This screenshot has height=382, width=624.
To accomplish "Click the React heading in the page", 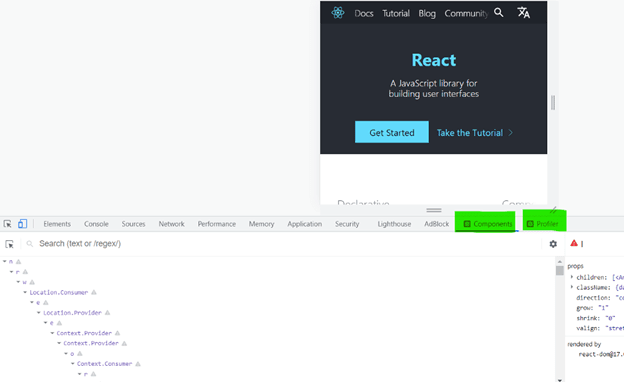I will tap(434, 60).
